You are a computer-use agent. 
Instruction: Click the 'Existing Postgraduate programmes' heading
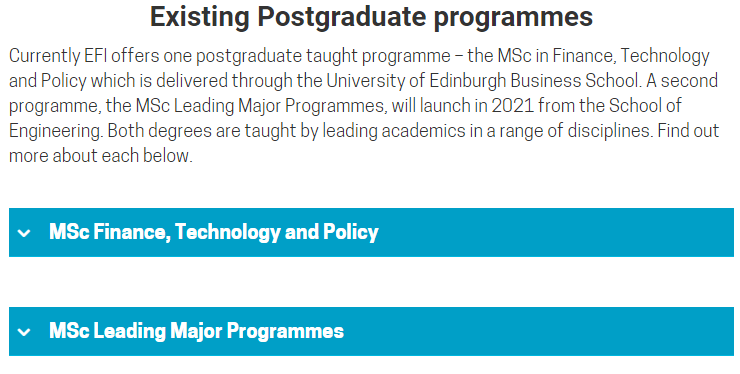371,17
